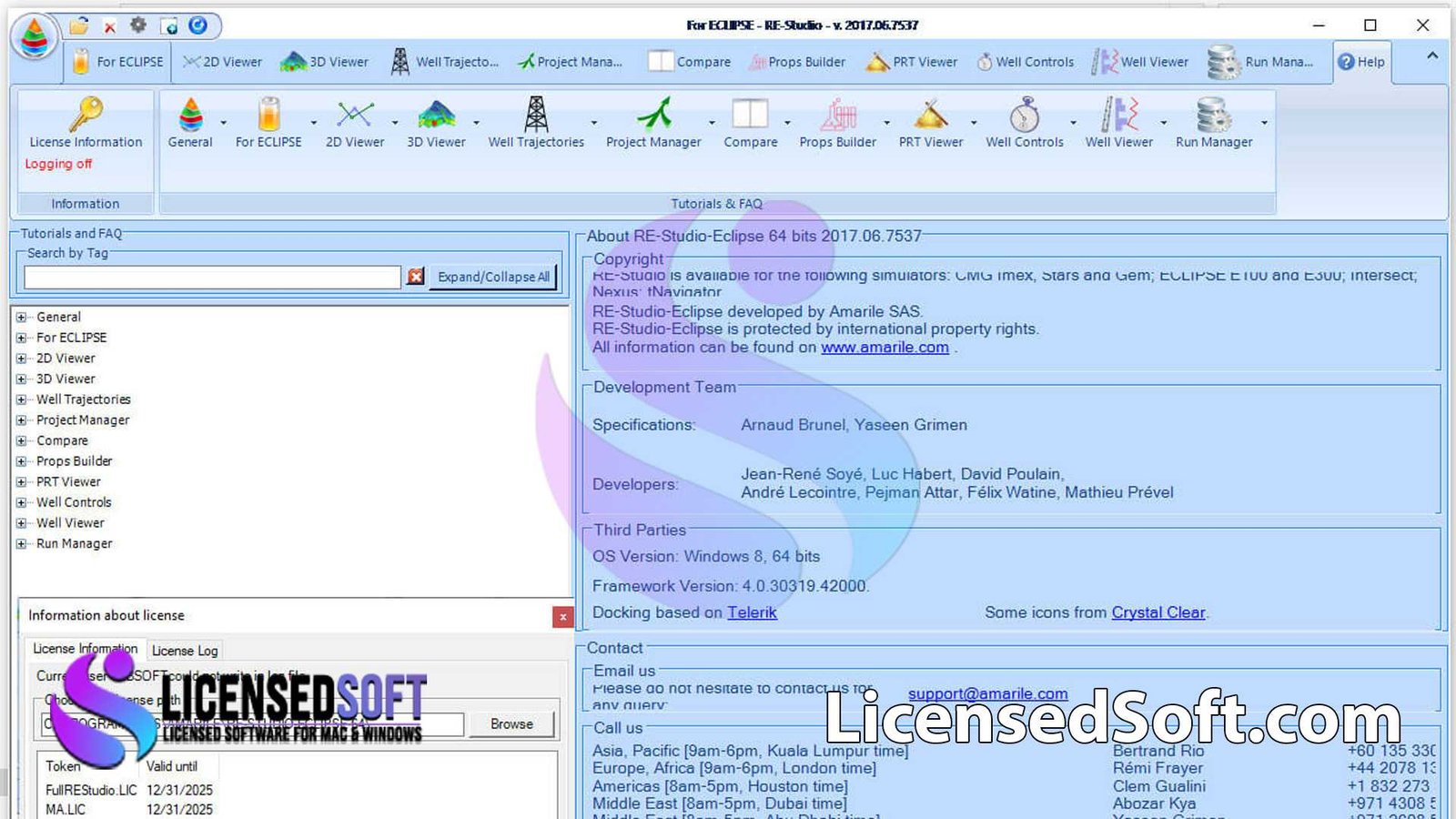Open dropdown arrow next to For ECLIPSE button
Viewport: 1456px width, 819px height.
pos(314,123)
